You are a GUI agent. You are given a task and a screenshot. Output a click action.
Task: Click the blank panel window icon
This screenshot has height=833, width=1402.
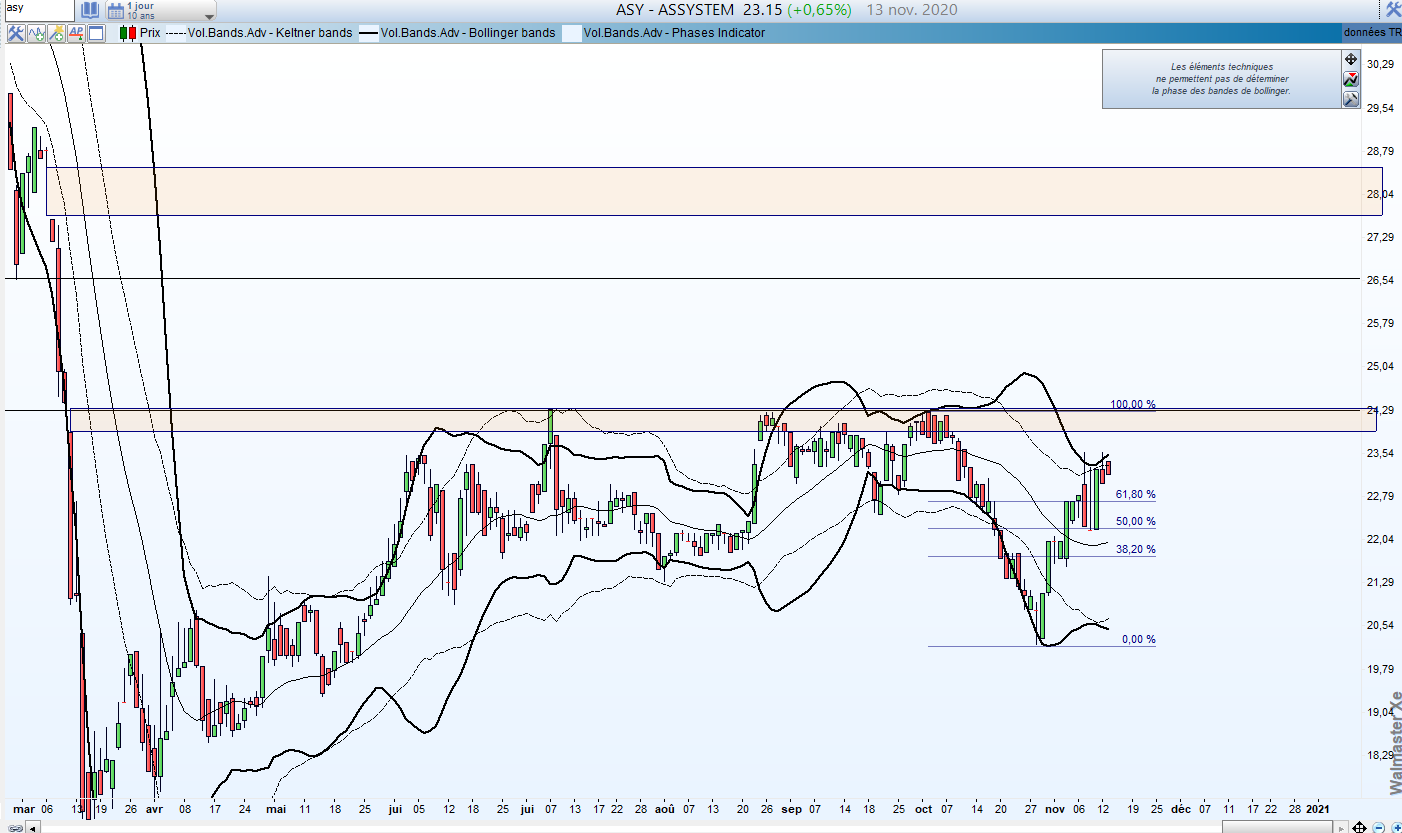[96, 33]
